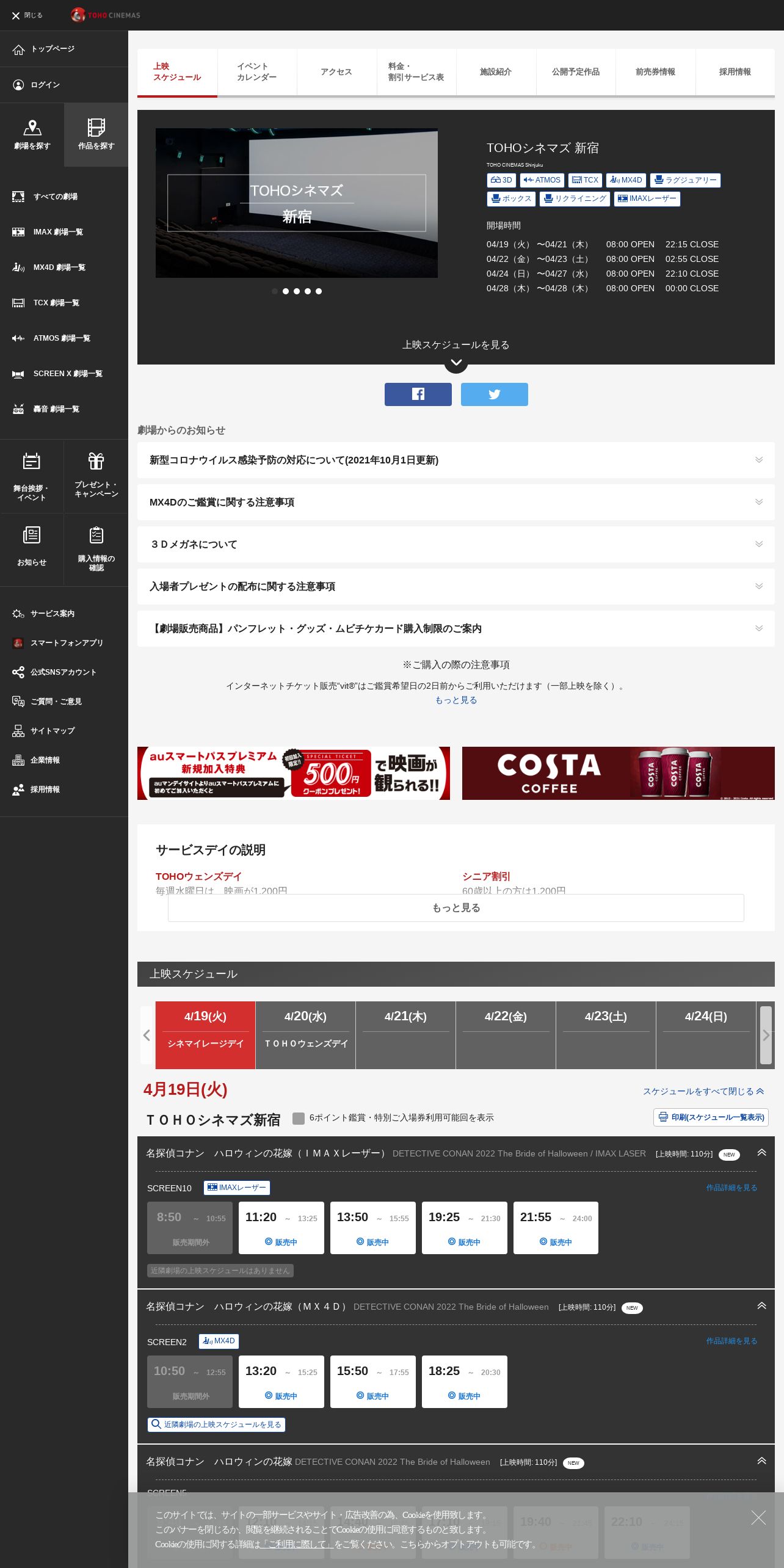This screenshot has height=1568, width=784.
Task: Expand 新型コロナウイルス感染予防 notice
Action: point(456,460)
